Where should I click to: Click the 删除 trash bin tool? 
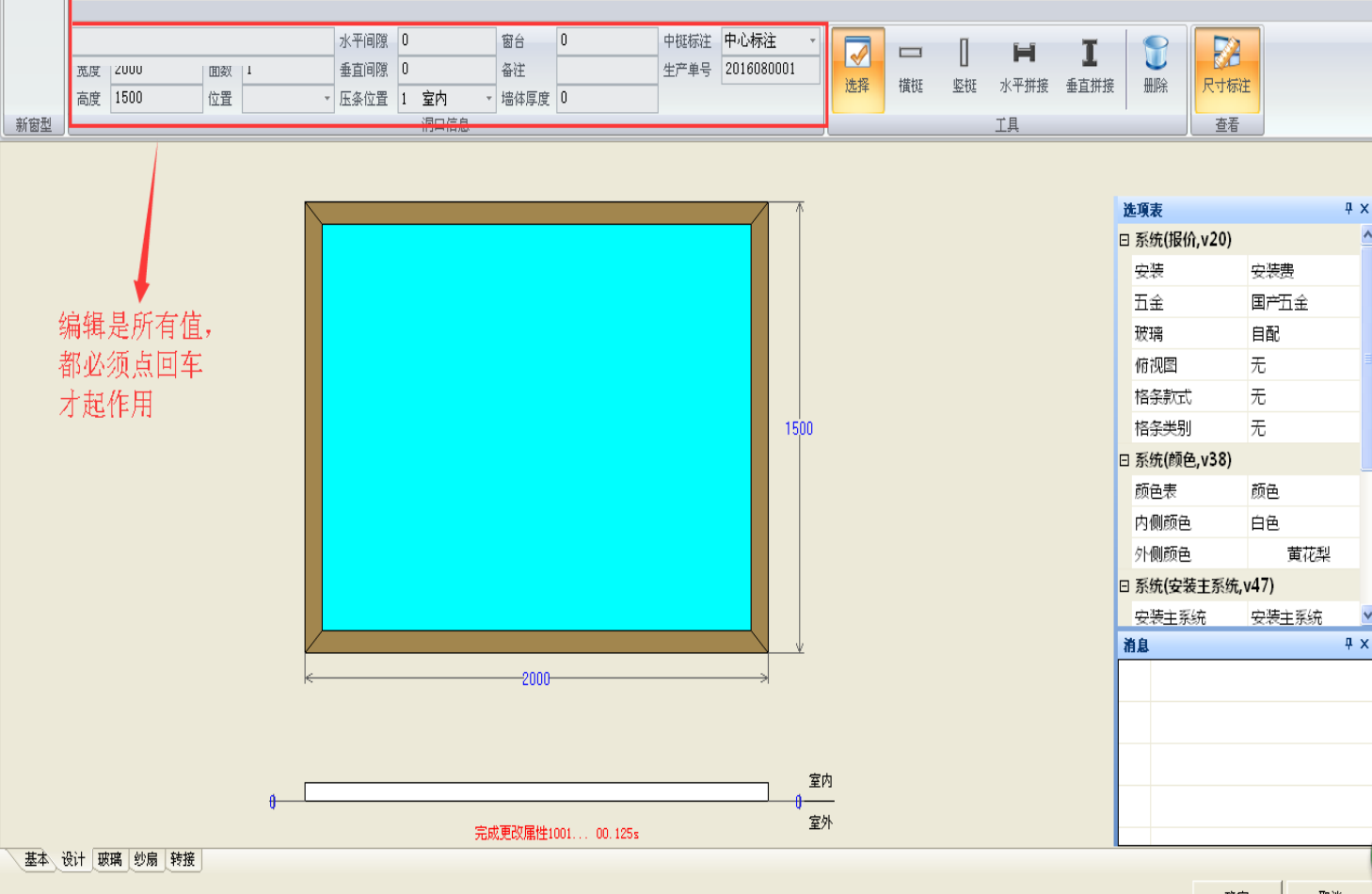pos(1156,67)
